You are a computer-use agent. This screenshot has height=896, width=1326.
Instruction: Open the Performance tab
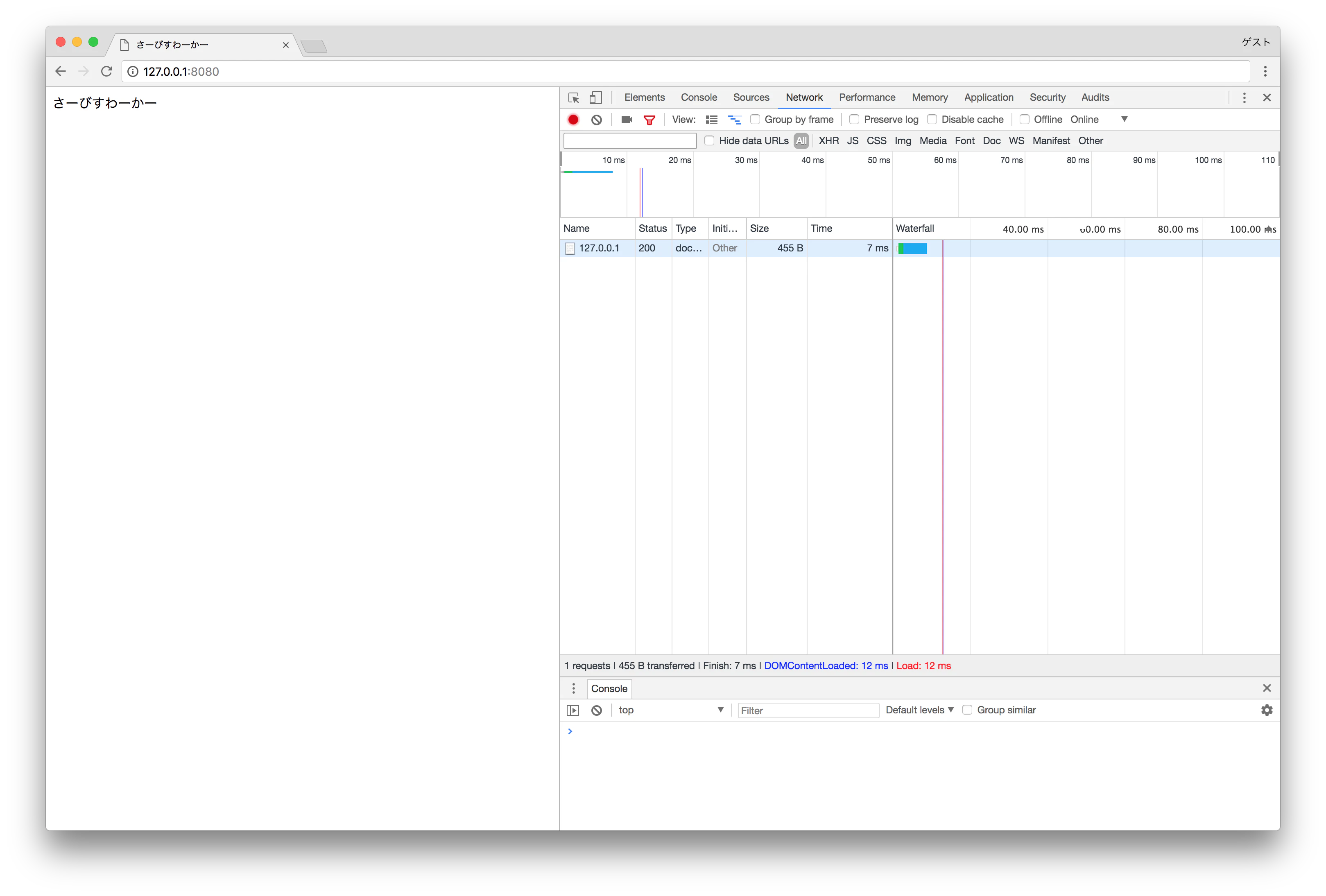(867, 97)
